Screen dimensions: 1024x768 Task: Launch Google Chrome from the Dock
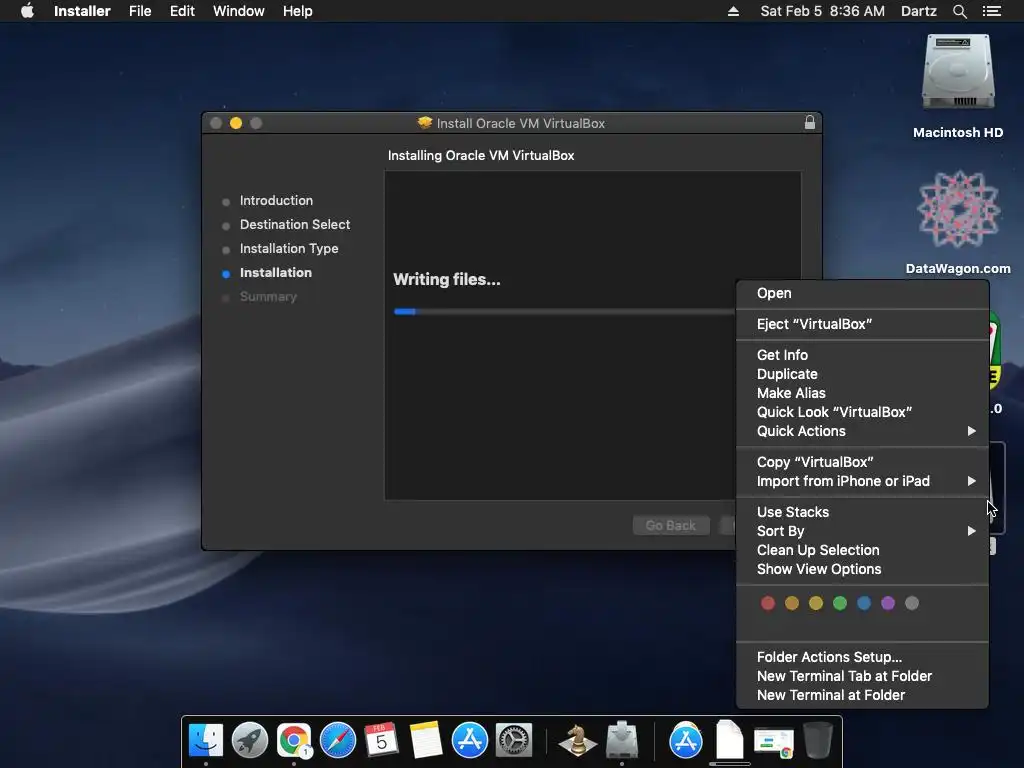coord(294,741)
